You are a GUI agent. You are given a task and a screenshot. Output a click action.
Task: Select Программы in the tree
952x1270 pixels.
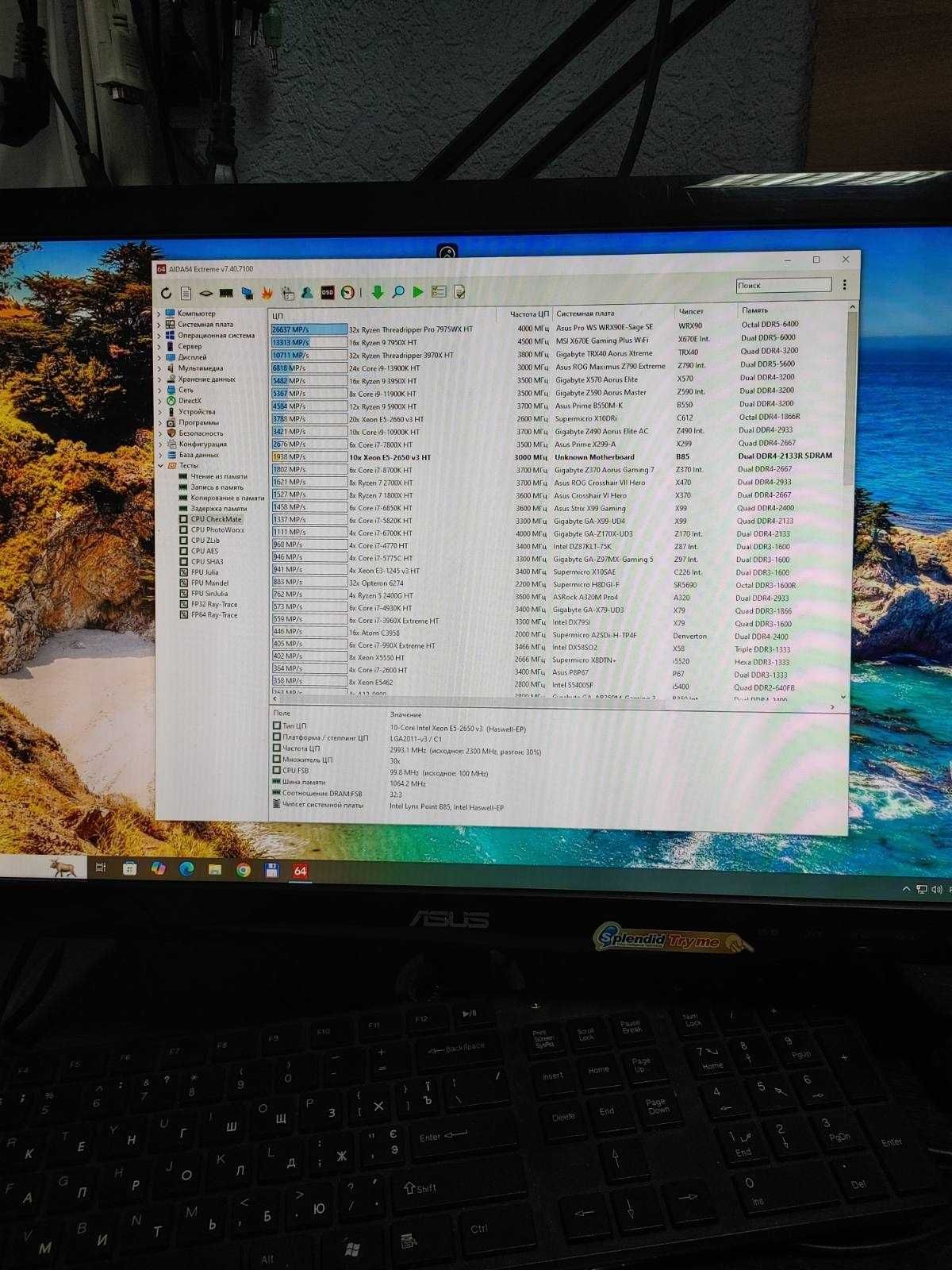(198, 422)
